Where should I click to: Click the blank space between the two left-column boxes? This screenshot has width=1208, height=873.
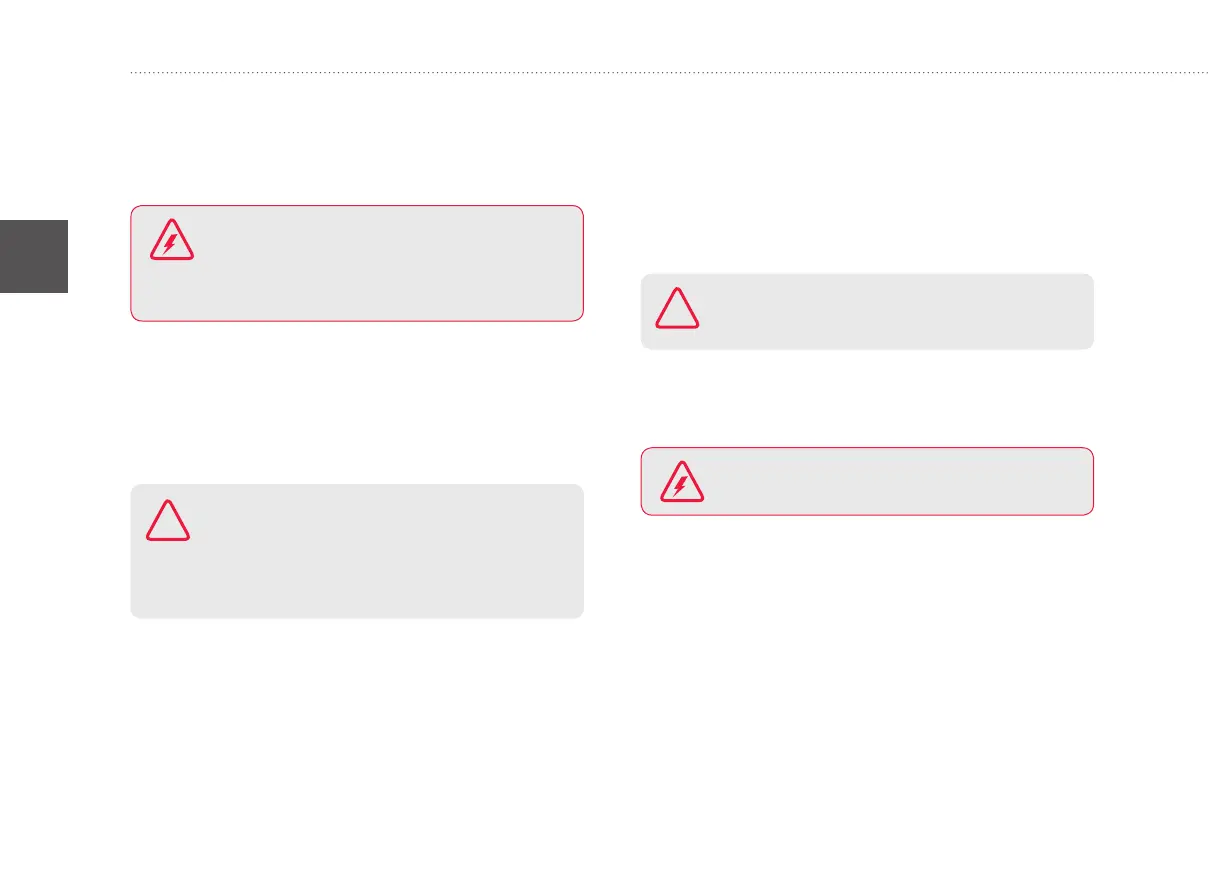point(356,402)
